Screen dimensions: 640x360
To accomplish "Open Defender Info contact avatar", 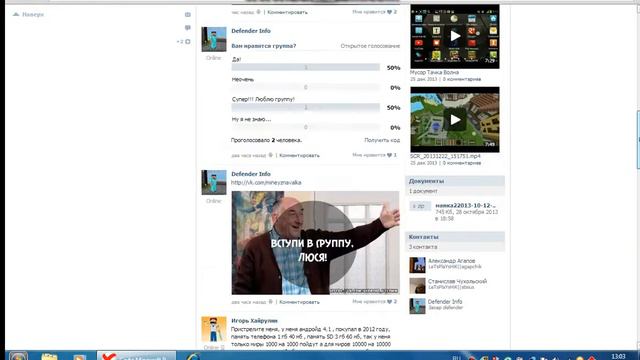I will click(417, 306).
